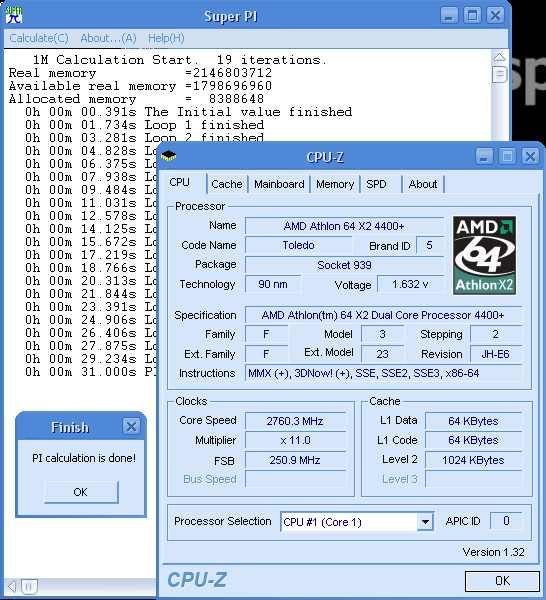Click the CPU #1 (Core 1) combo box
Image resolution: width=546 pixels, height=600 pixels.
357,522
